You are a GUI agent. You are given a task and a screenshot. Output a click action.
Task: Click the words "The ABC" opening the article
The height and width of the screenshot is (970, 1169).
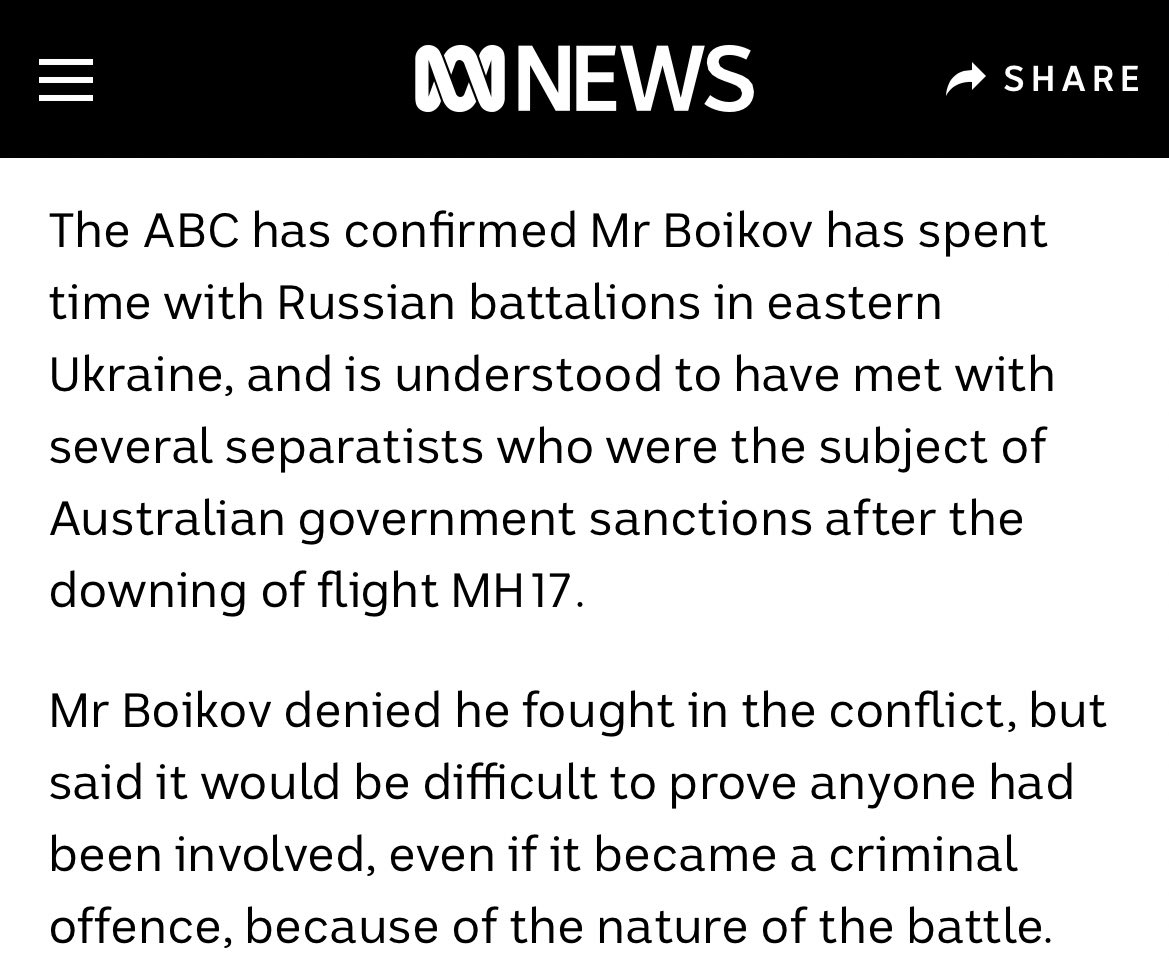[144, 231]
